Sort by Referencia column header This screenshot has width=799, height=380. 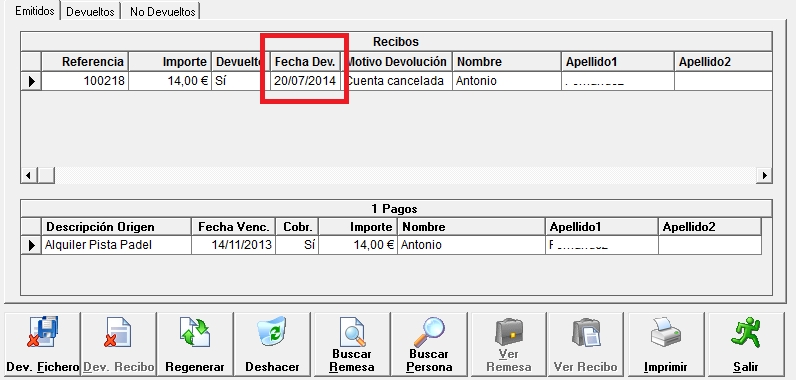(x=85, y=62)
